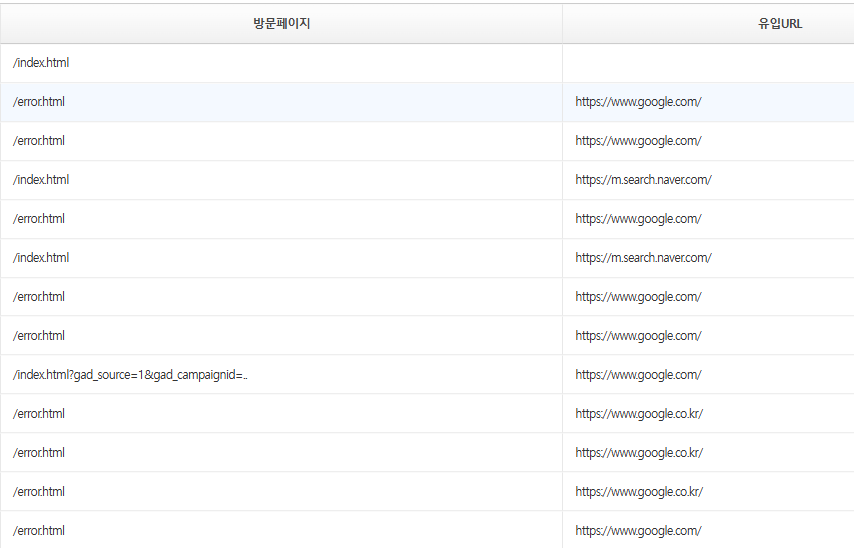
Task: Open google.com referrer of the gad_source row
Action: (638, 375)
